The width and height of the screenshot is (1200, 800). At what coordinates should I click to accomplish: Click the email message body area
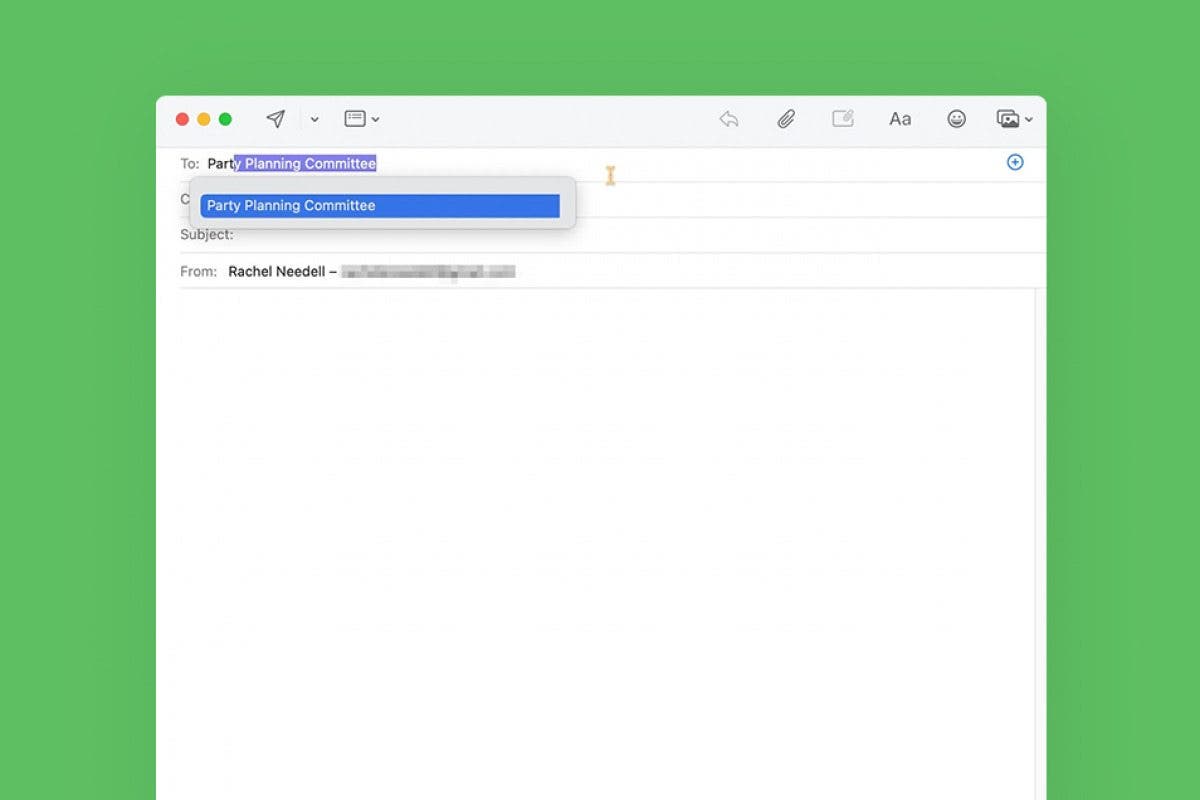[x=600, y=500]
